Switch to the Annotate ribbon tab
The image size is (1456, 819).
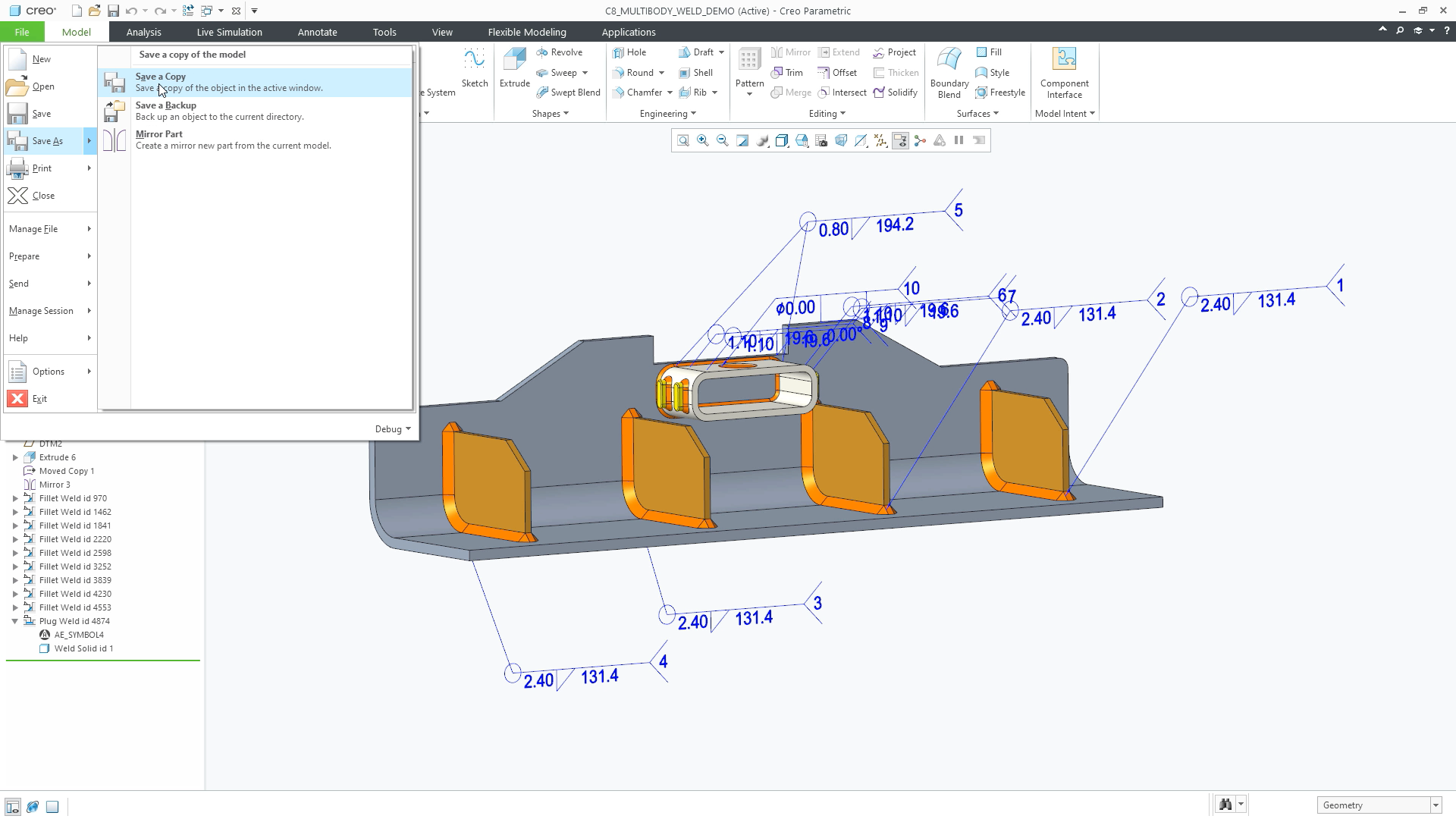(317, 32)
